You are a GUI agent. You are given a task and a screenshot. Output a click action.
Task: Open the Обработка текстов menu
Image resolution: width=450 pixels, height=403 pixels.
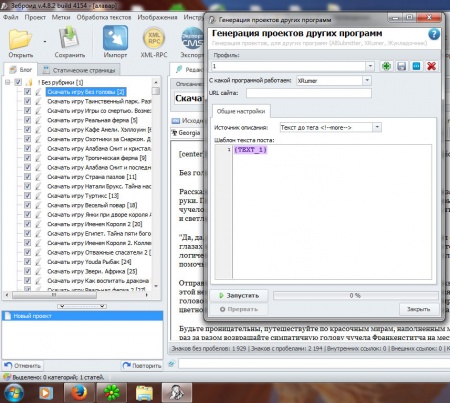(104, 17)
